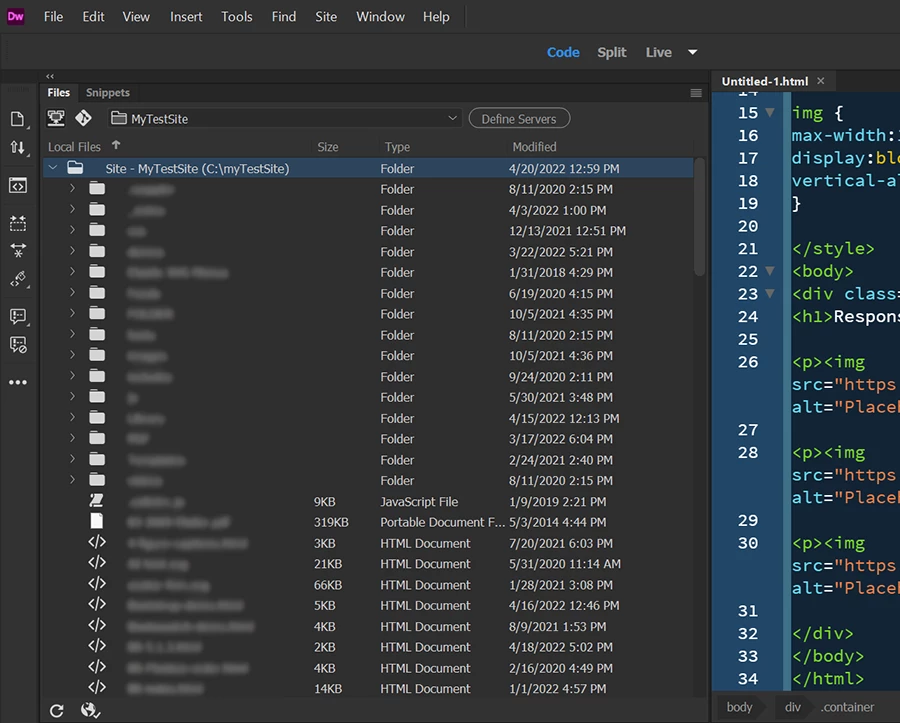Click HTML file icon in the 66KB row
Screen dimensions: 900x723
pyautogui.click(x=97, y=584)
